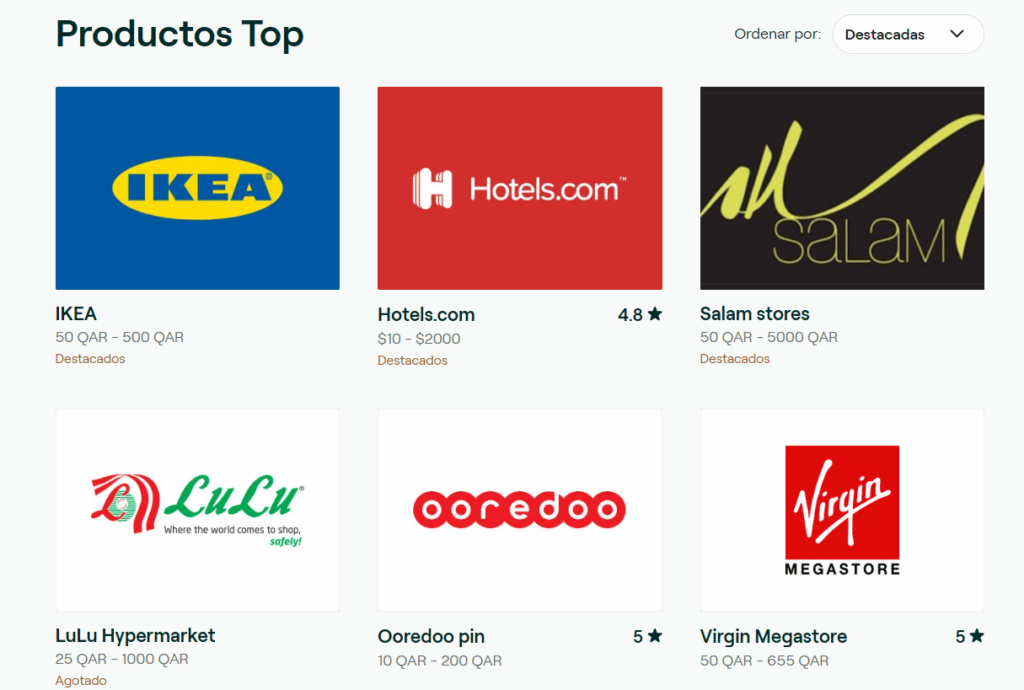Open the Virgin Megastore logo tile

pos(842,510)
